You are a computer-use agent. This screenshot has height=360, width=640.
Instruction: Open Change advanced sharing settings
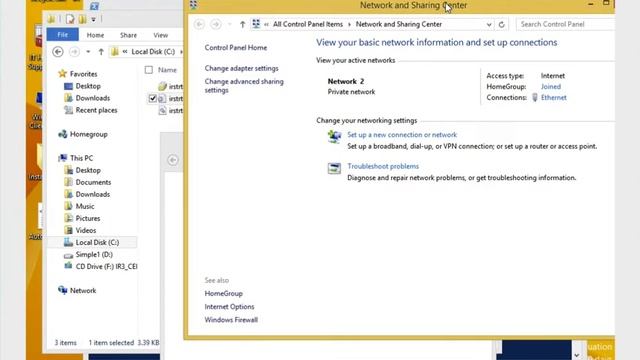coord(244,86)
